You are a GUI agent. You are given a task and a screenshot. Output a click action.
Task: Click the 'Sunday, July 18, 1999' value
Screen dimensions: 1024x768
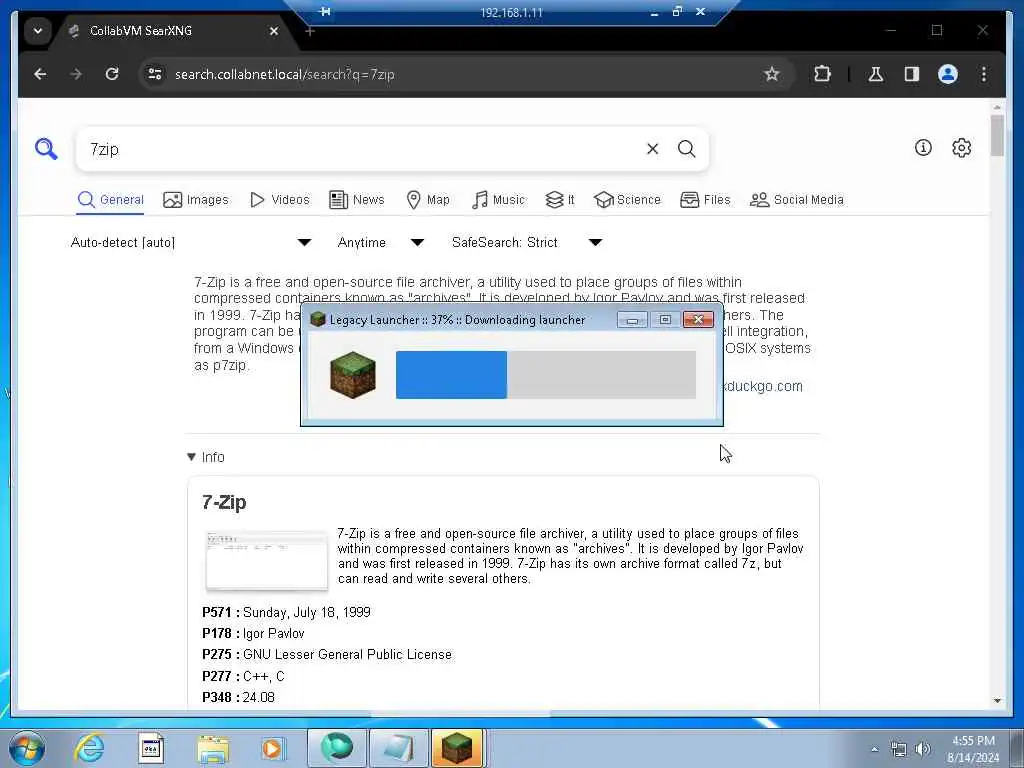click(x=307, y=613)
